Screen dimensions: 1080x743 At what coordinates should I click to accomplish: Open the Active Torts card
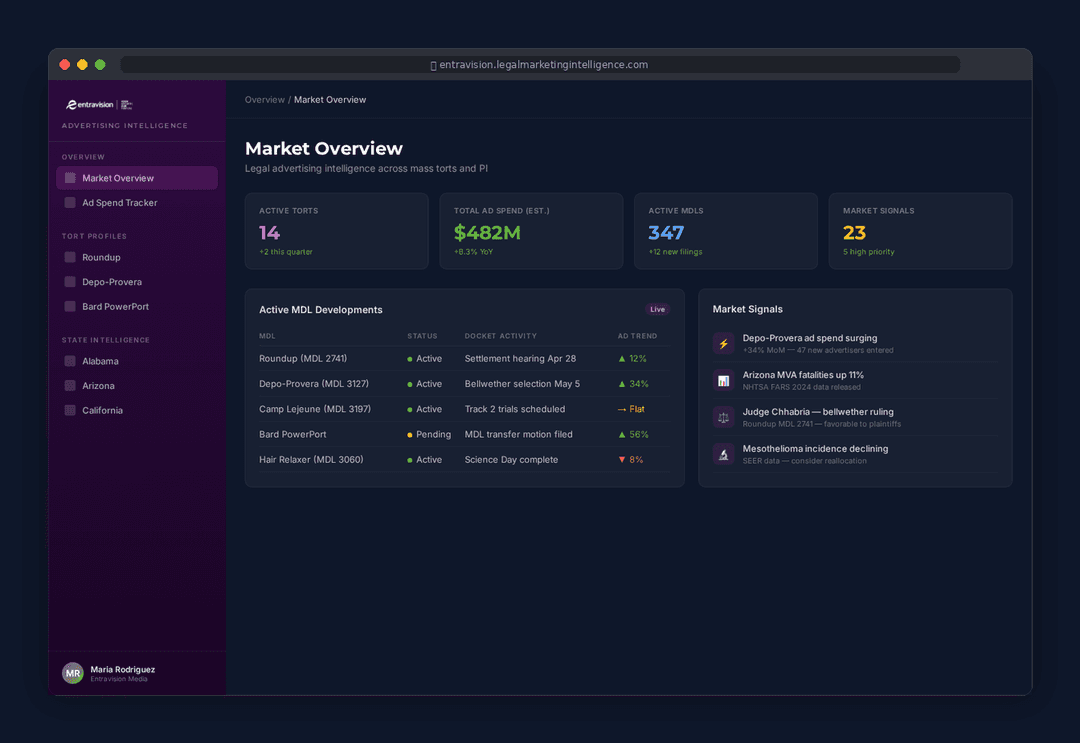tap(337, 231)
